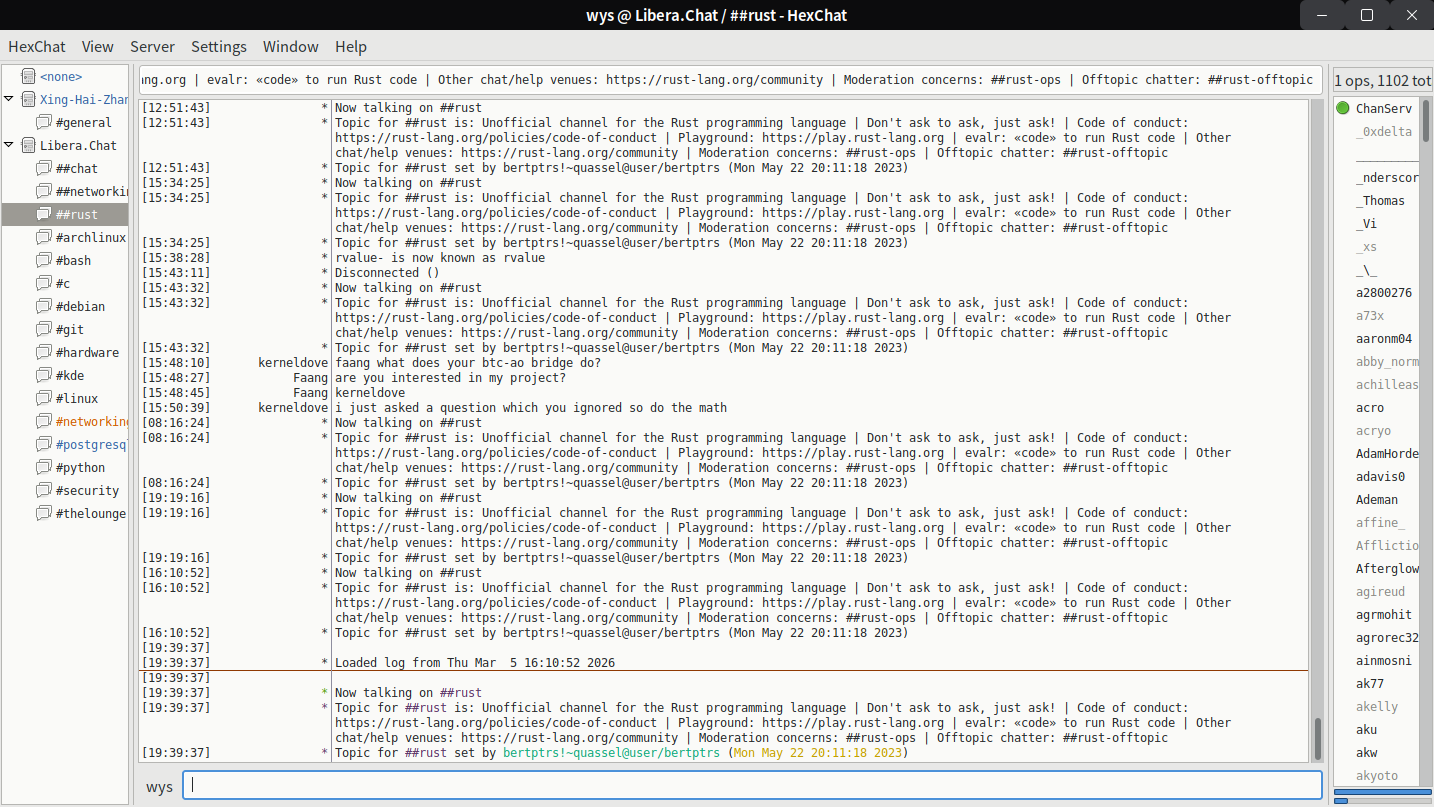This screenshot has width=1434, height=807.
Task: Click the ##rust channel icon
Action: (44, 214)
